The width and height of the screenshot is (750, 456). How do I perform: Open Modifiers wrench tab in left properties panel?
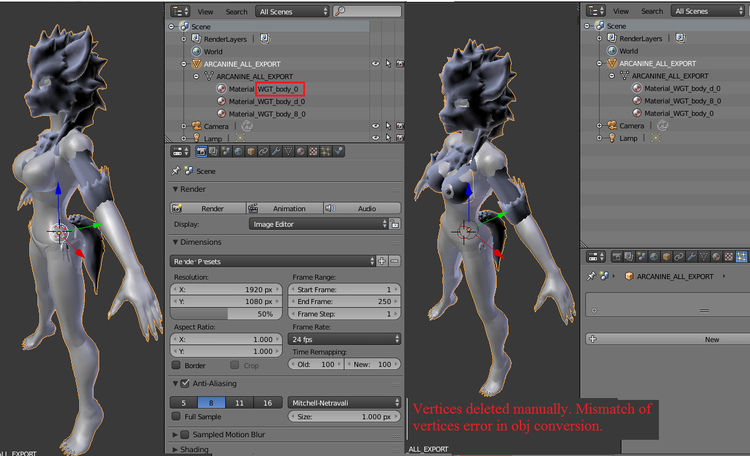click(x=276, y=151)
